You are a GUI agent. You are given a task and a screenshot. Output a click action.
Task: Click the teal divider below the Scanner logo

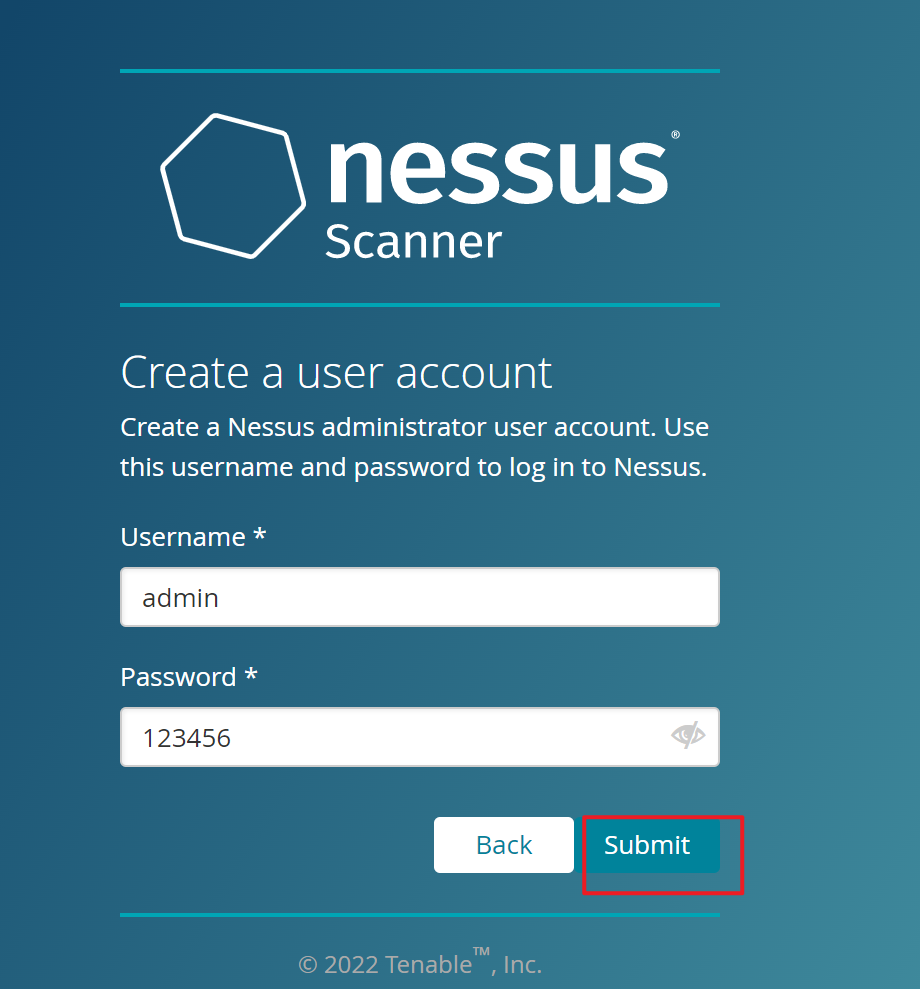tap(420, 305)
